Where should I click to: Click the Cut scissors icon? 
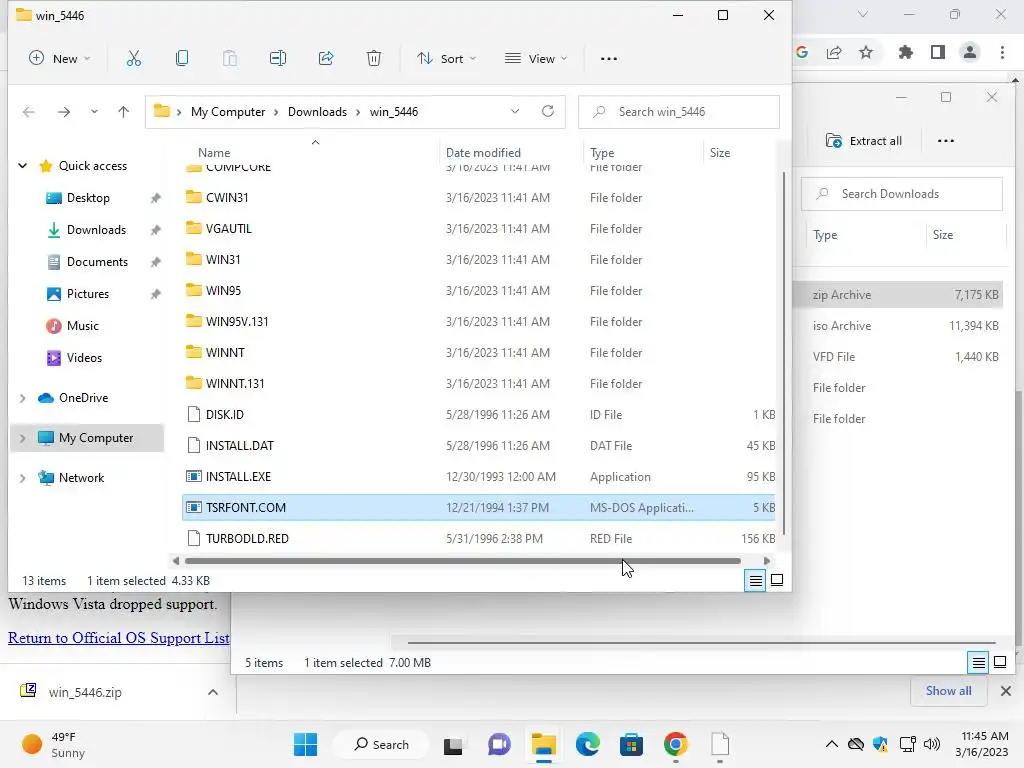(x=133, y=59)
